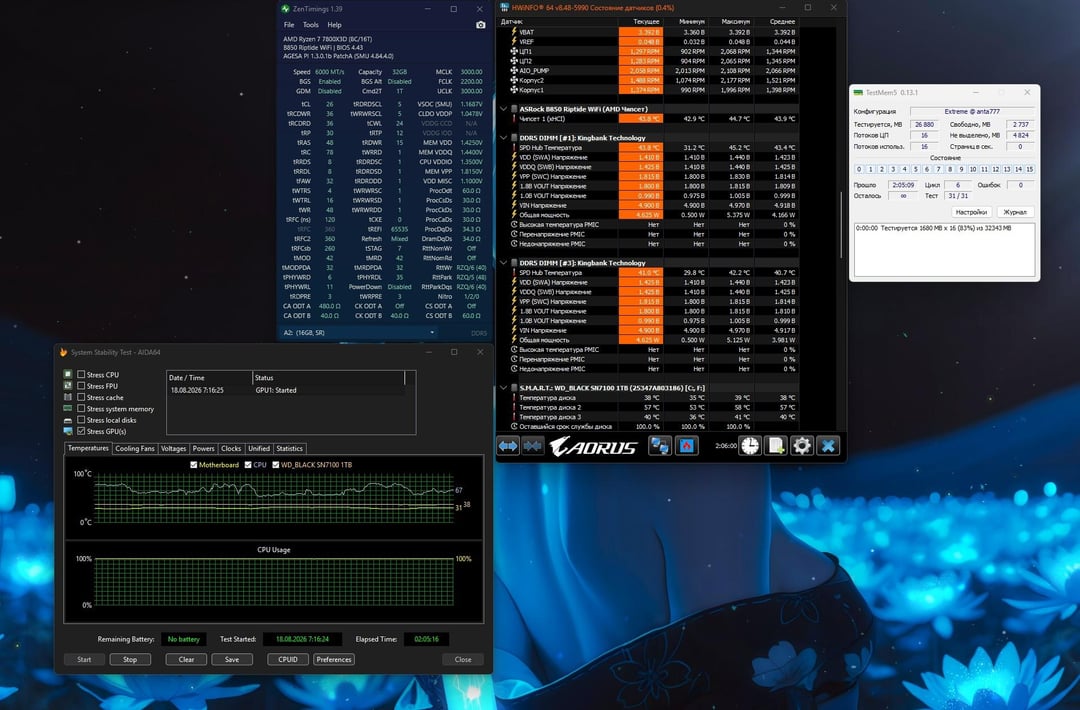Click TestMem5 Настройки button
Screen dimensions: 1080x710
pyautogui.click(x=971, y=212)
